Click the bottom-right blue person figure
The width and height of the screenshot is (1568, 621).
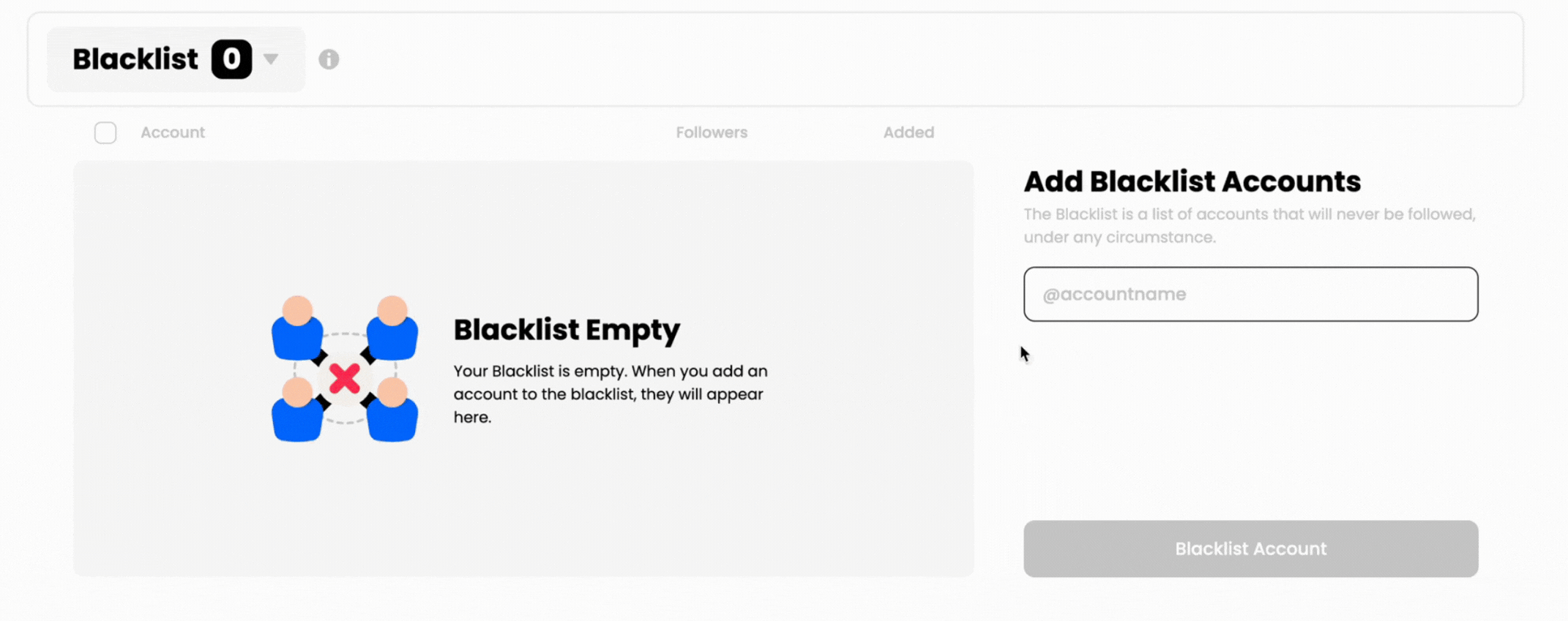tap(392, 411)
